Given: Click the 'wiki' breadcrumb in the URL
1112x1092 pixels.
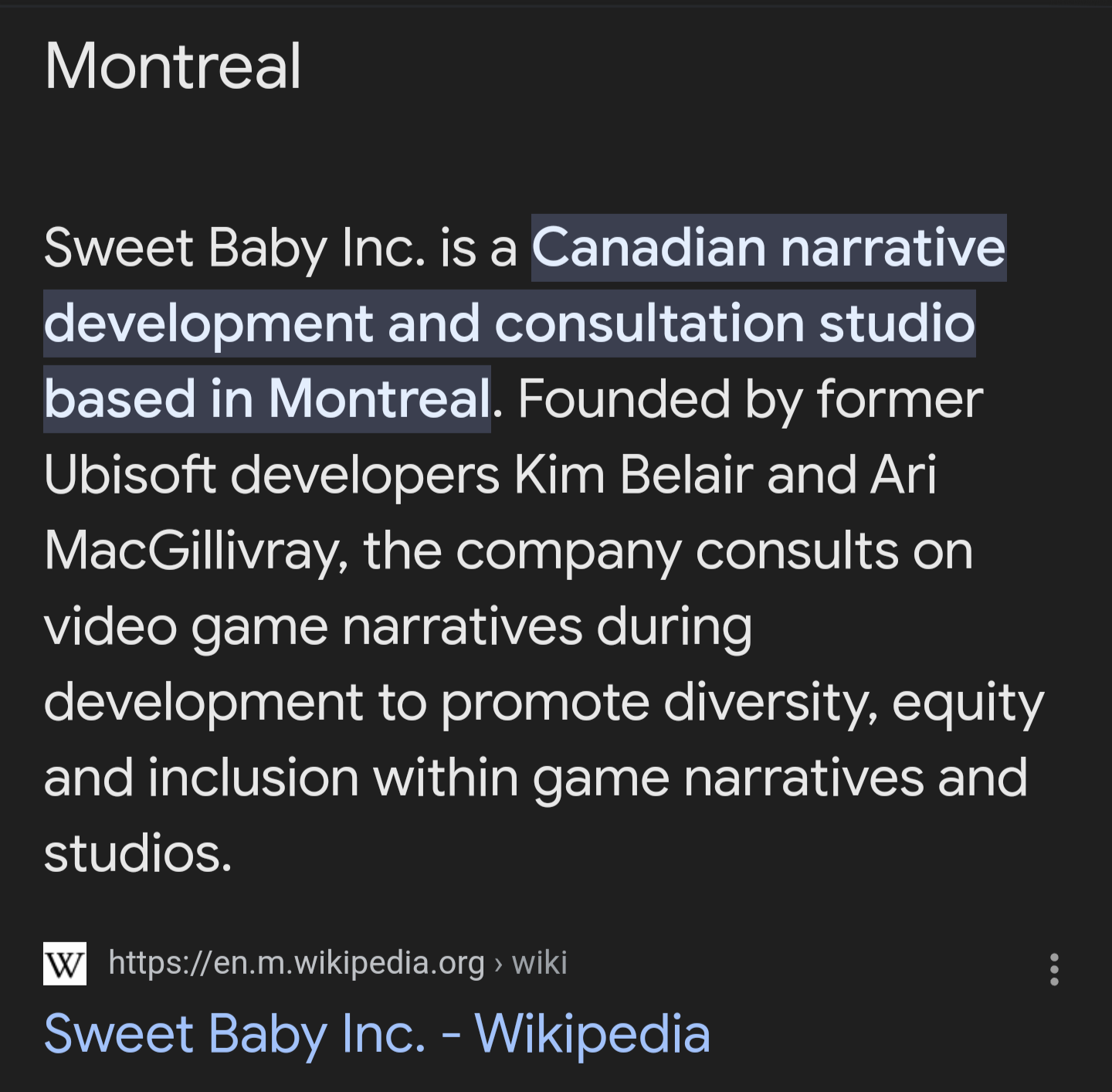Looking at the screenshot, I should 539,963.
